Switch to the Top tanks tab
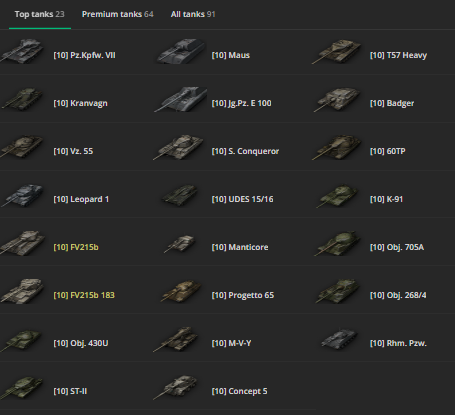The height and width of the screenshot is (415, 455). [x=40, y=14]
